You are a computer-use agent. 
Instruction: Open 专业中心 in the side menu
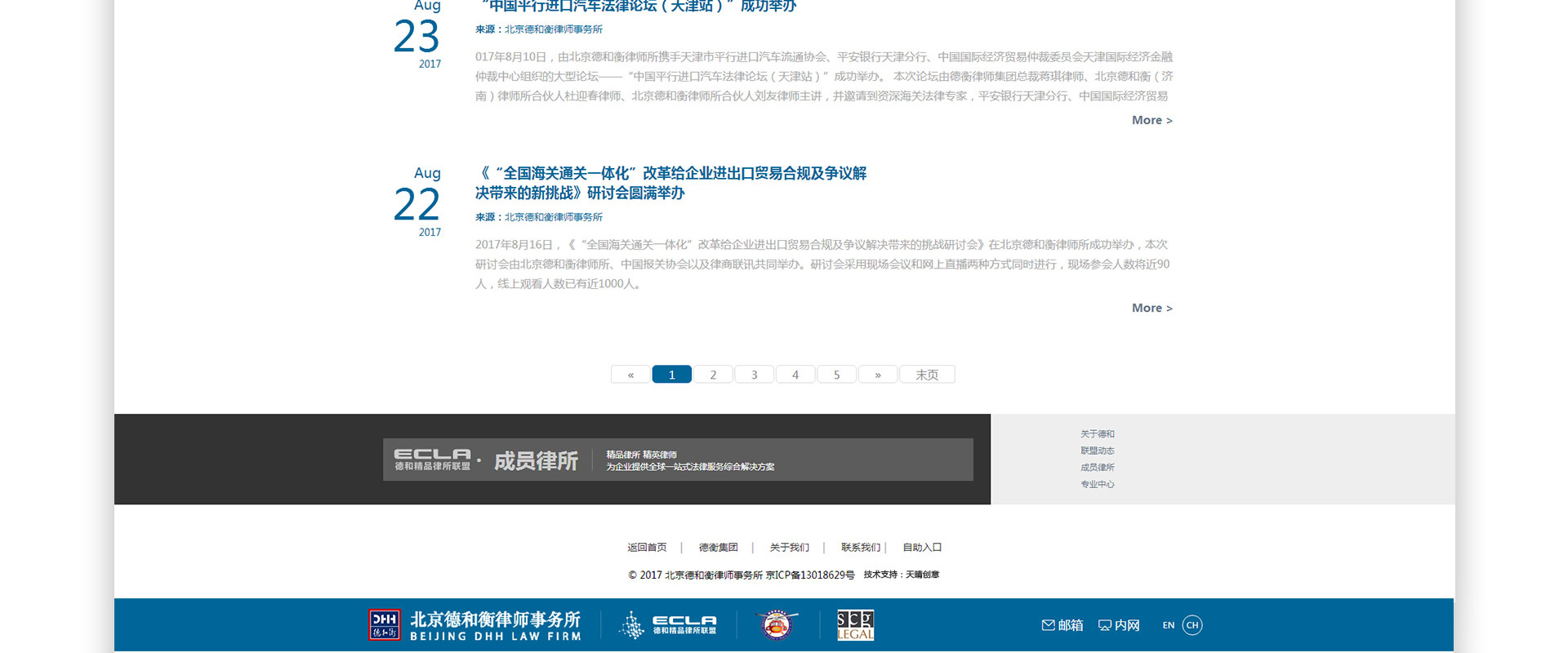pos(1097,484)
